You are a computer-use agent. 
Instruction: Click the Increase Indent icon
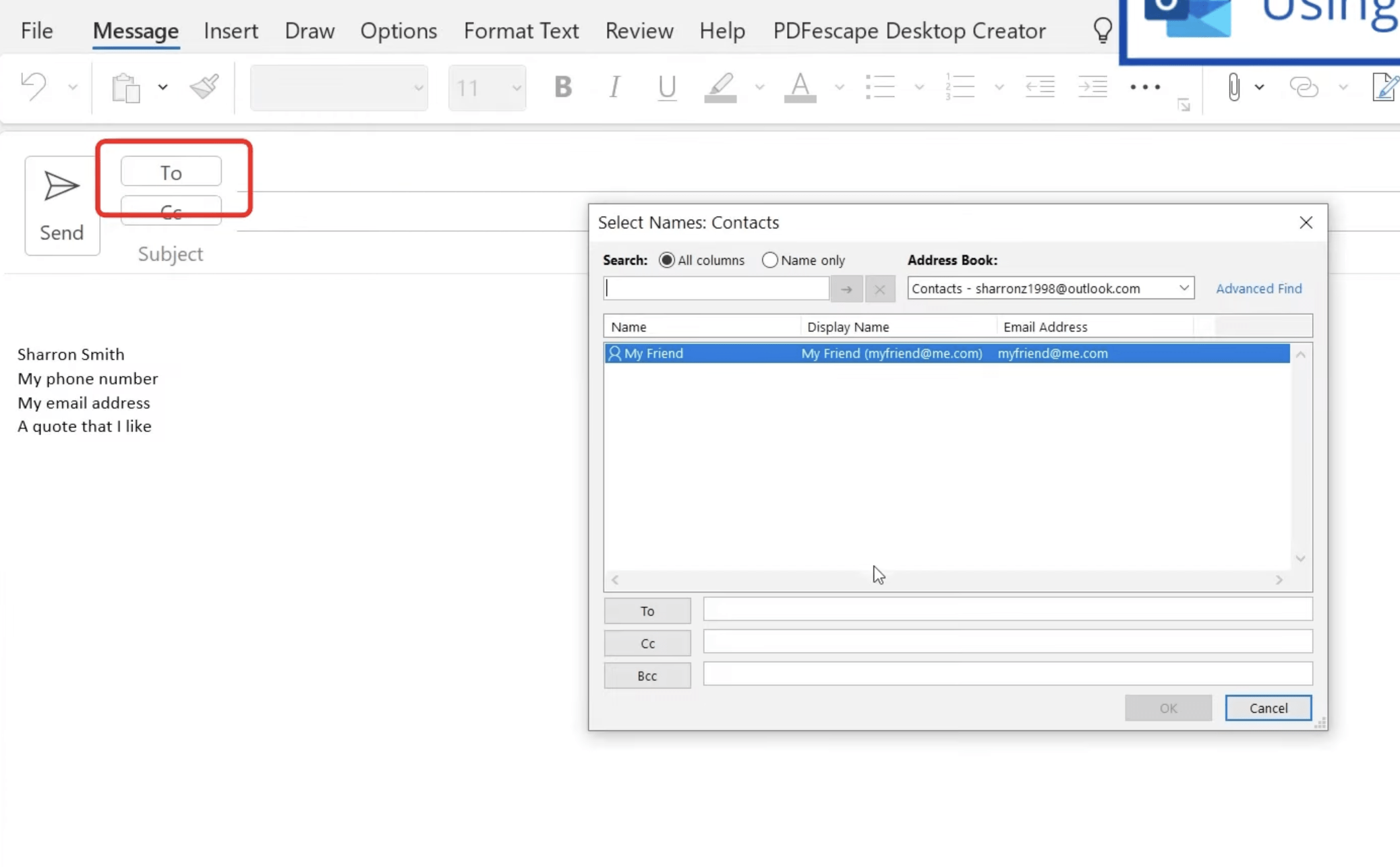(x=1092, y=87)
